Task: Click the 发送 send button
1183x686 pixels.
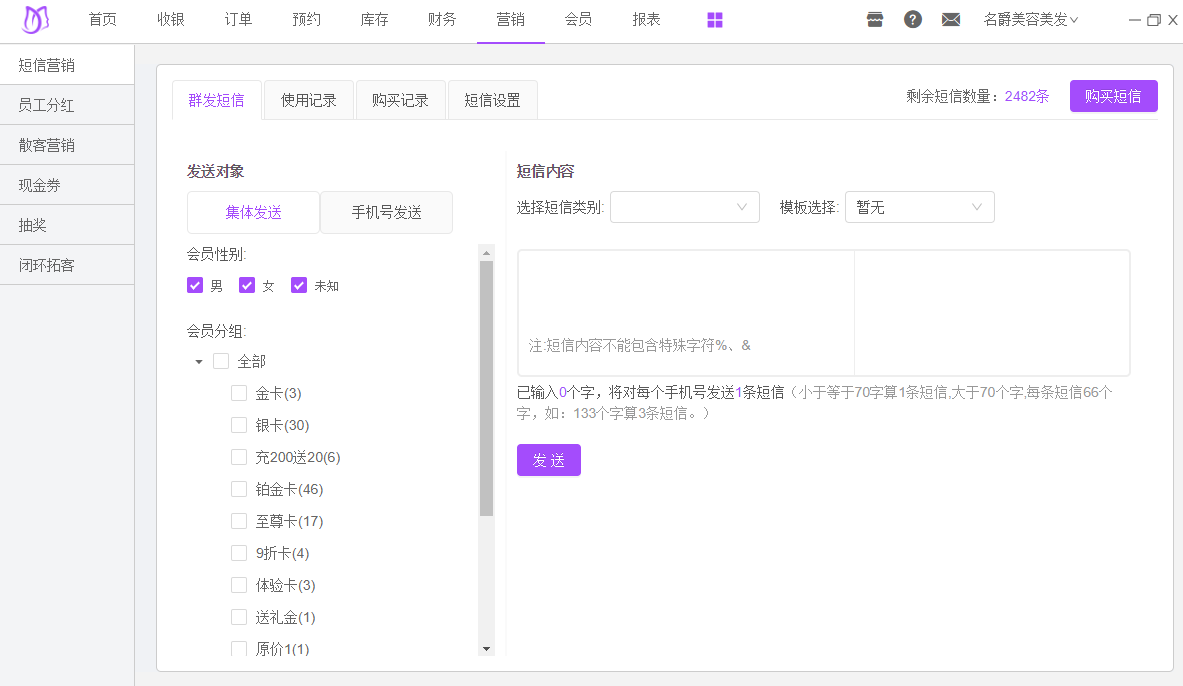Action: 548,460
